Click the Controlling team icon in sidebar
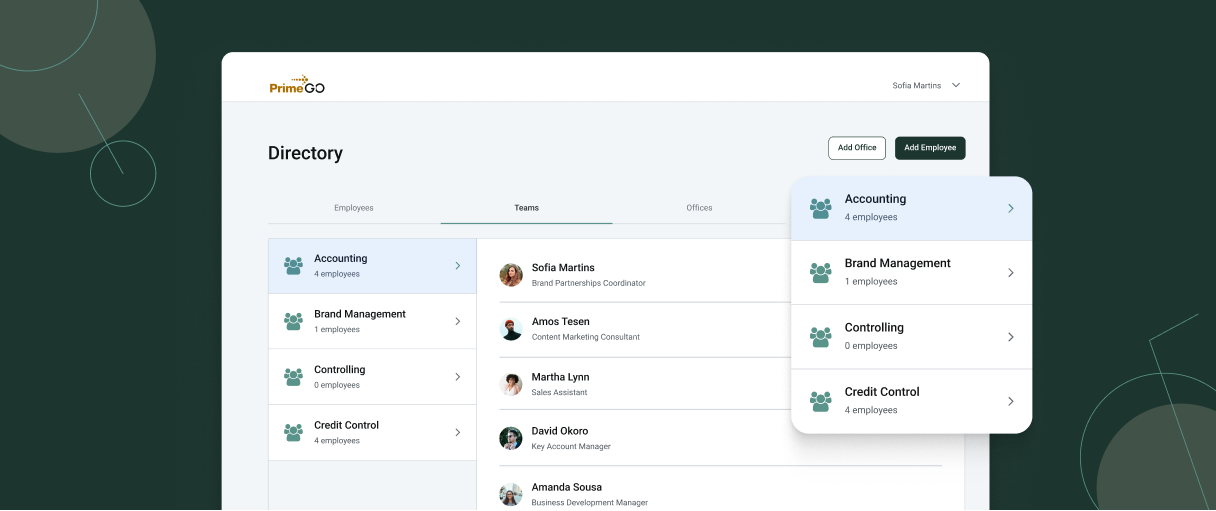 point(293,377)
